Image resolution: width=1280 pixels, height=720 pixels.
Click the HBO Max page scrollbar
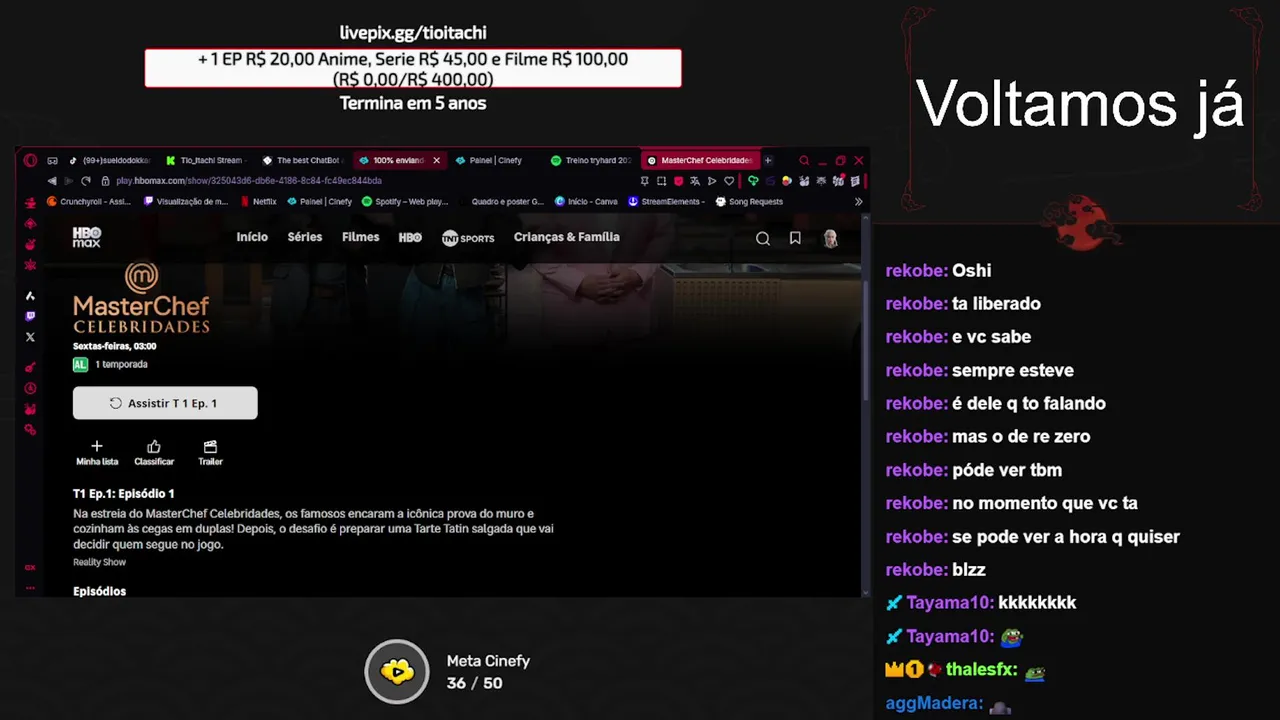(865, 340)
